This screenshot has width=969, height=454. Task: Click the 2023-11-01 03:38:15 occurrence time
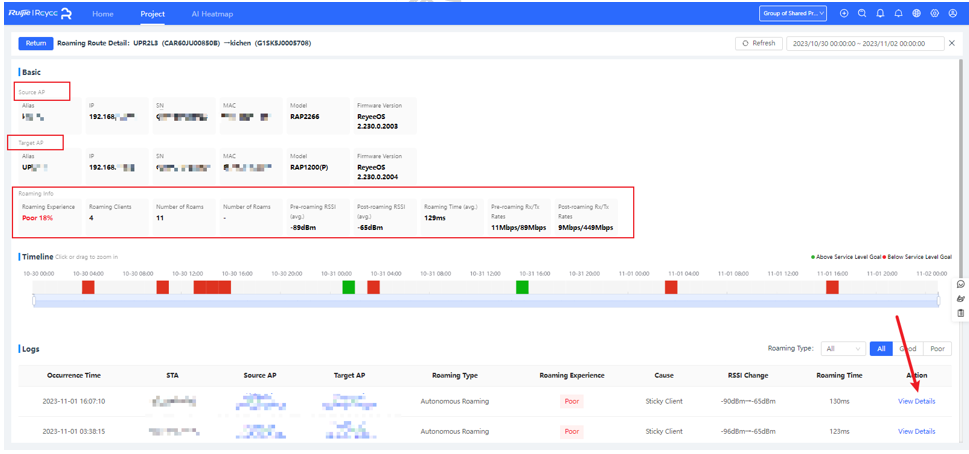[x=74, y=432]
